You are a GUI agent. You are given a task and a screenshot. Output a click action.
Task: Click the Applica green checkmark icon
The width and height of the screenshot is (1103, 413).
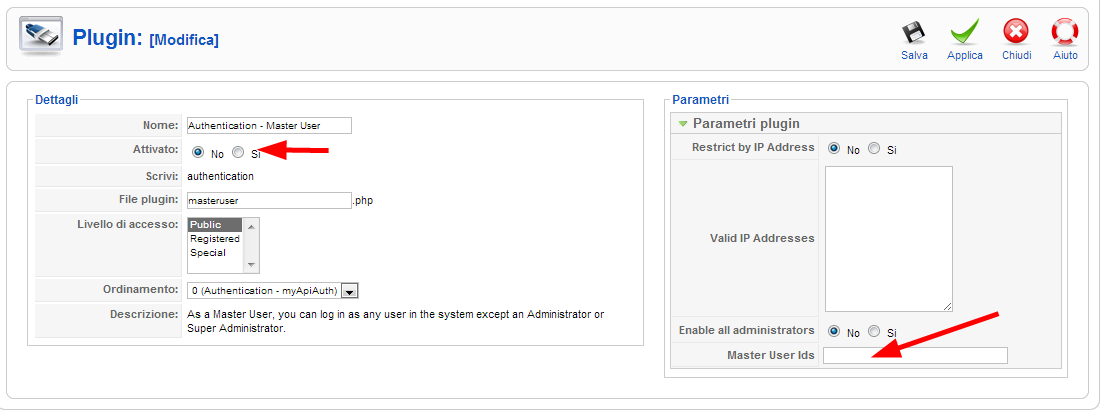[x=964, y=32]
